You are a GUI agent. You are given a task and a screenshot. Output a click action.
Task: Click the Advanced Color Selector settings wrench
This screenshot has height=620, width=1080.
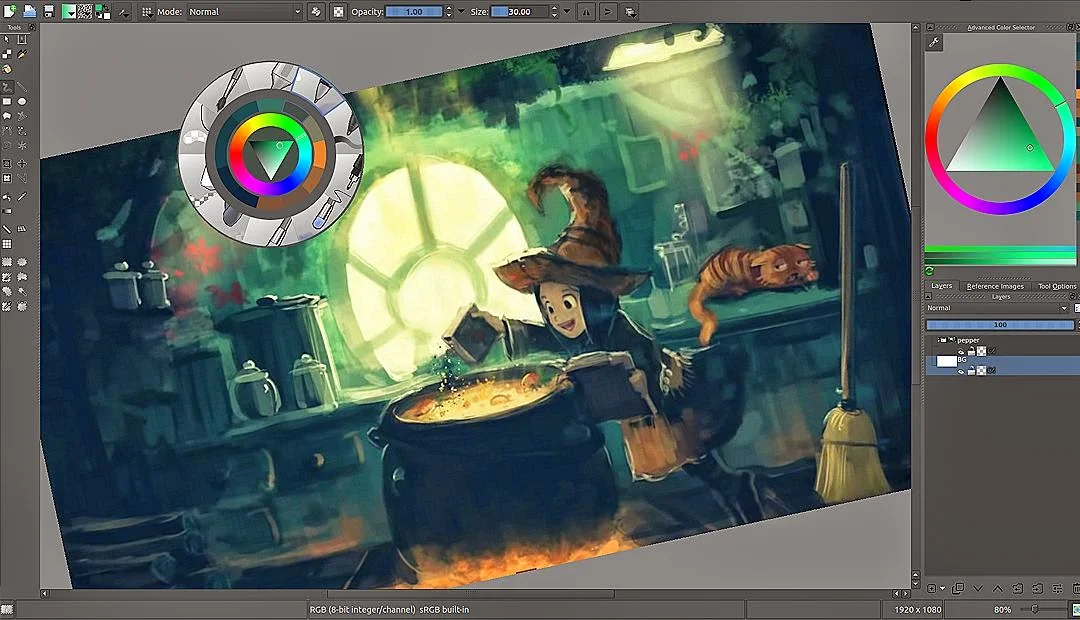(x=935, y=41)
